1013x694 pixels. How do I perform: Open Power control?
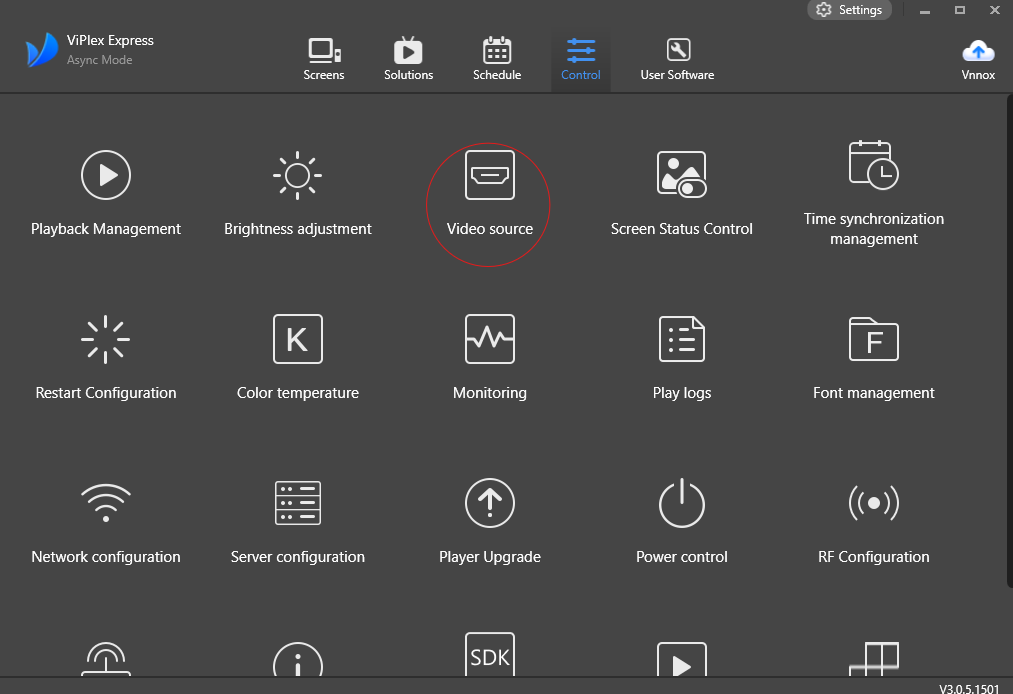[682, 522]
